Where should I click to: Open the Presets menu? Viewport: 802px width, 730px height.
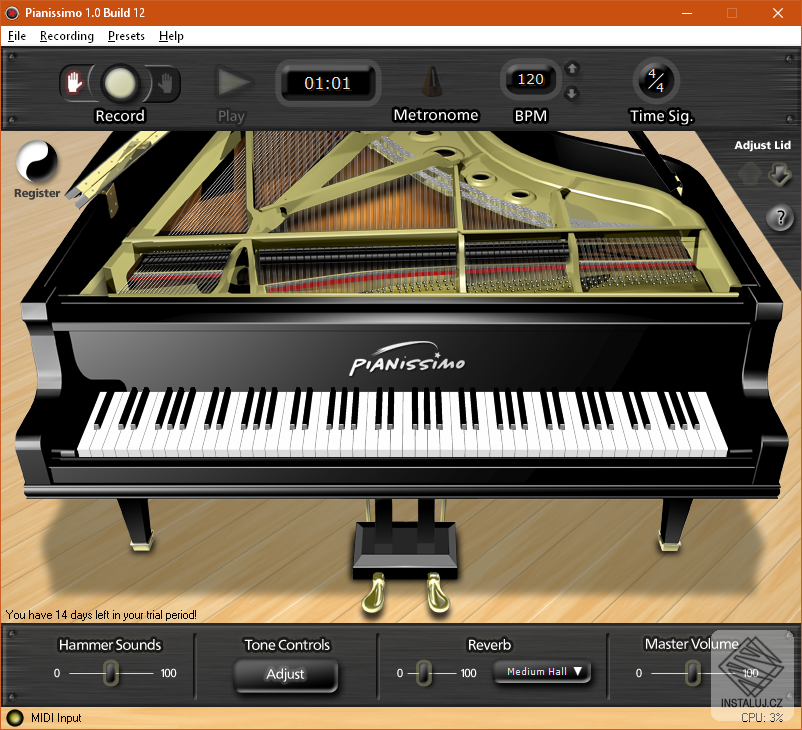tap(125, 35)
